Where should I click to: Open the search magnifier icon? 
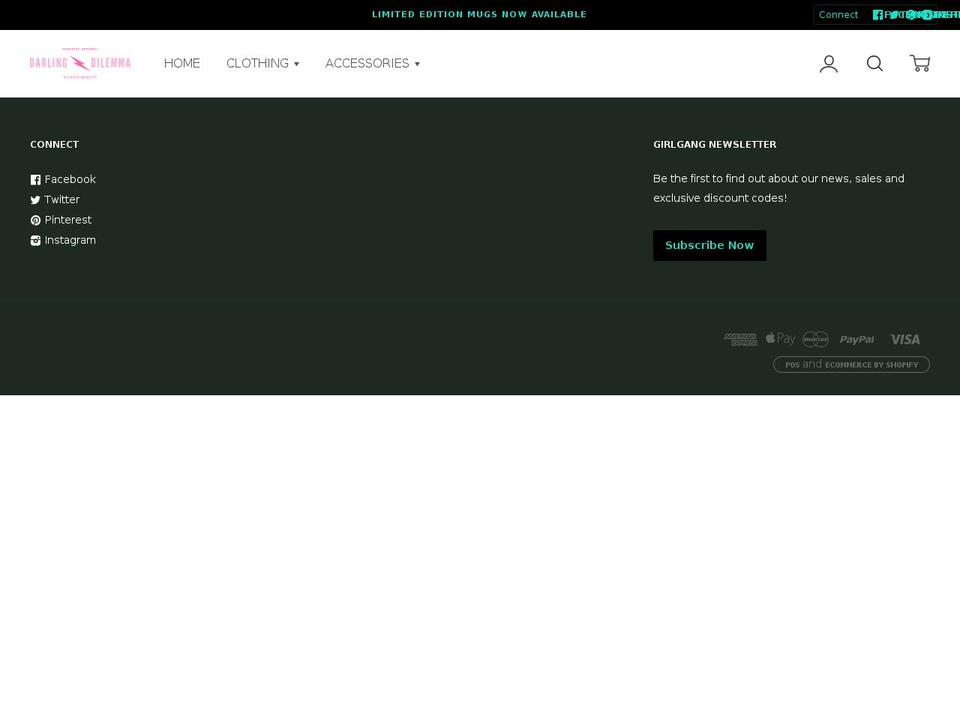[874, 64]
